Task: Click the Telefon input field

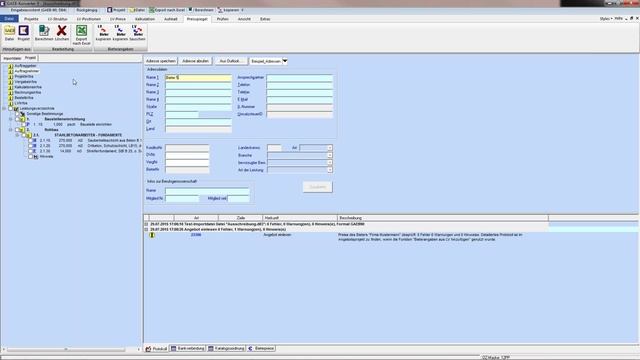Action: pyautogui.click(x=300, y=85)
